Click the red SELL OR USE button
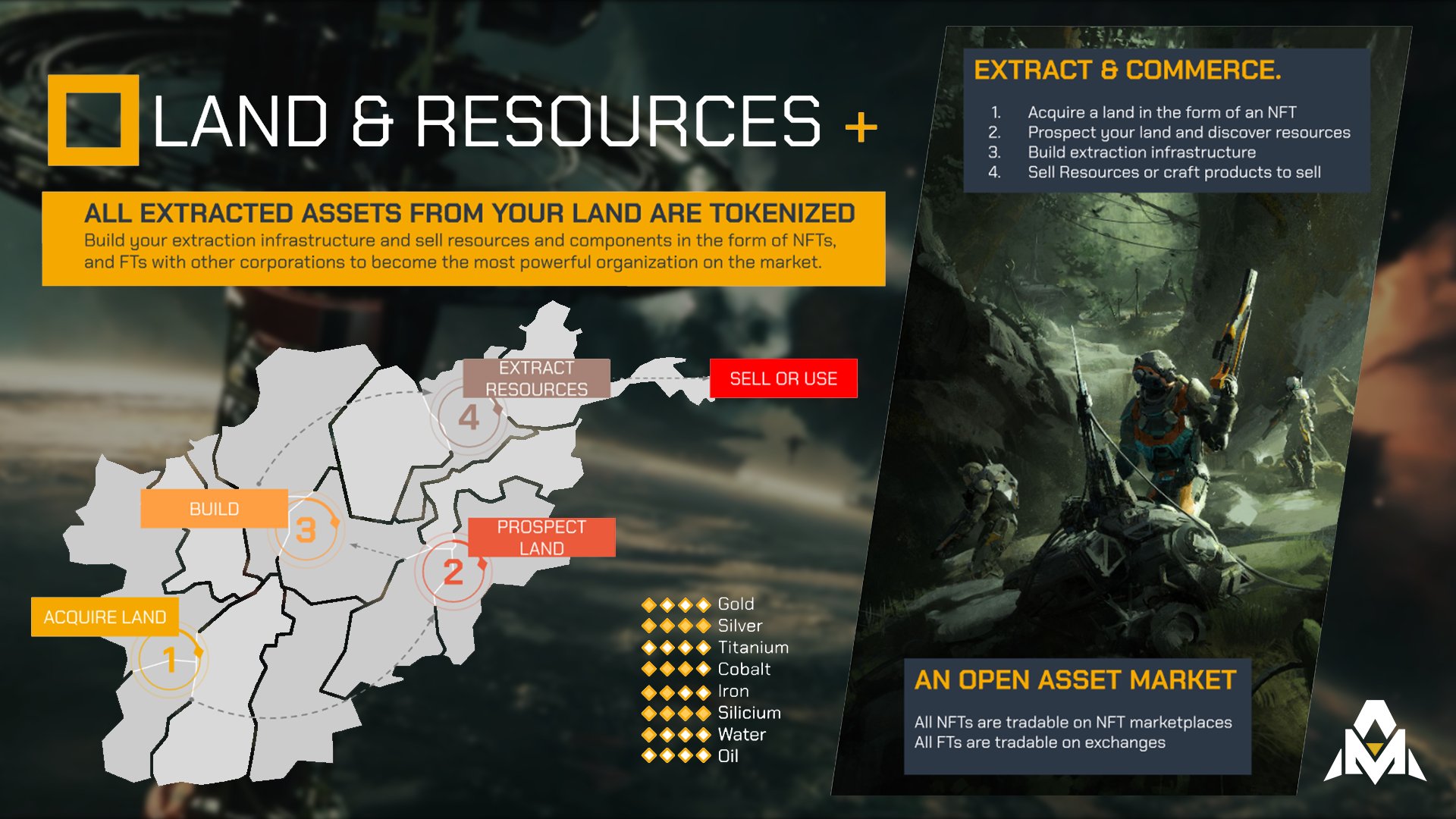 (783, 378)
